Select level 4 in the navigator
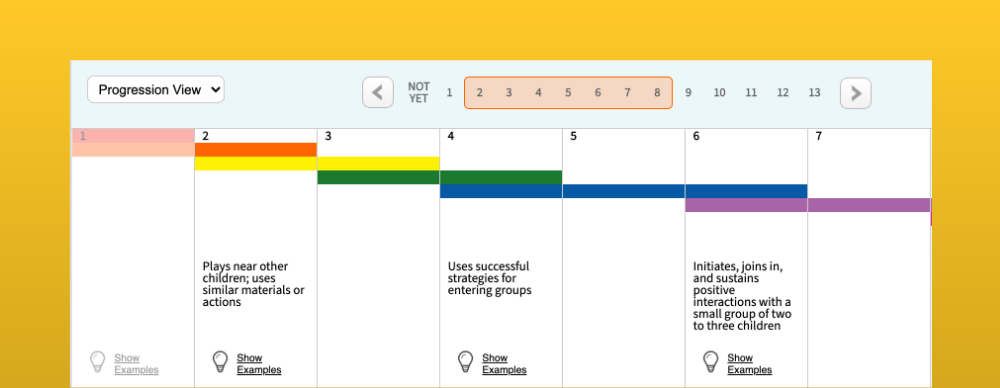This screenshot has width=1000, height=388. 538,93
